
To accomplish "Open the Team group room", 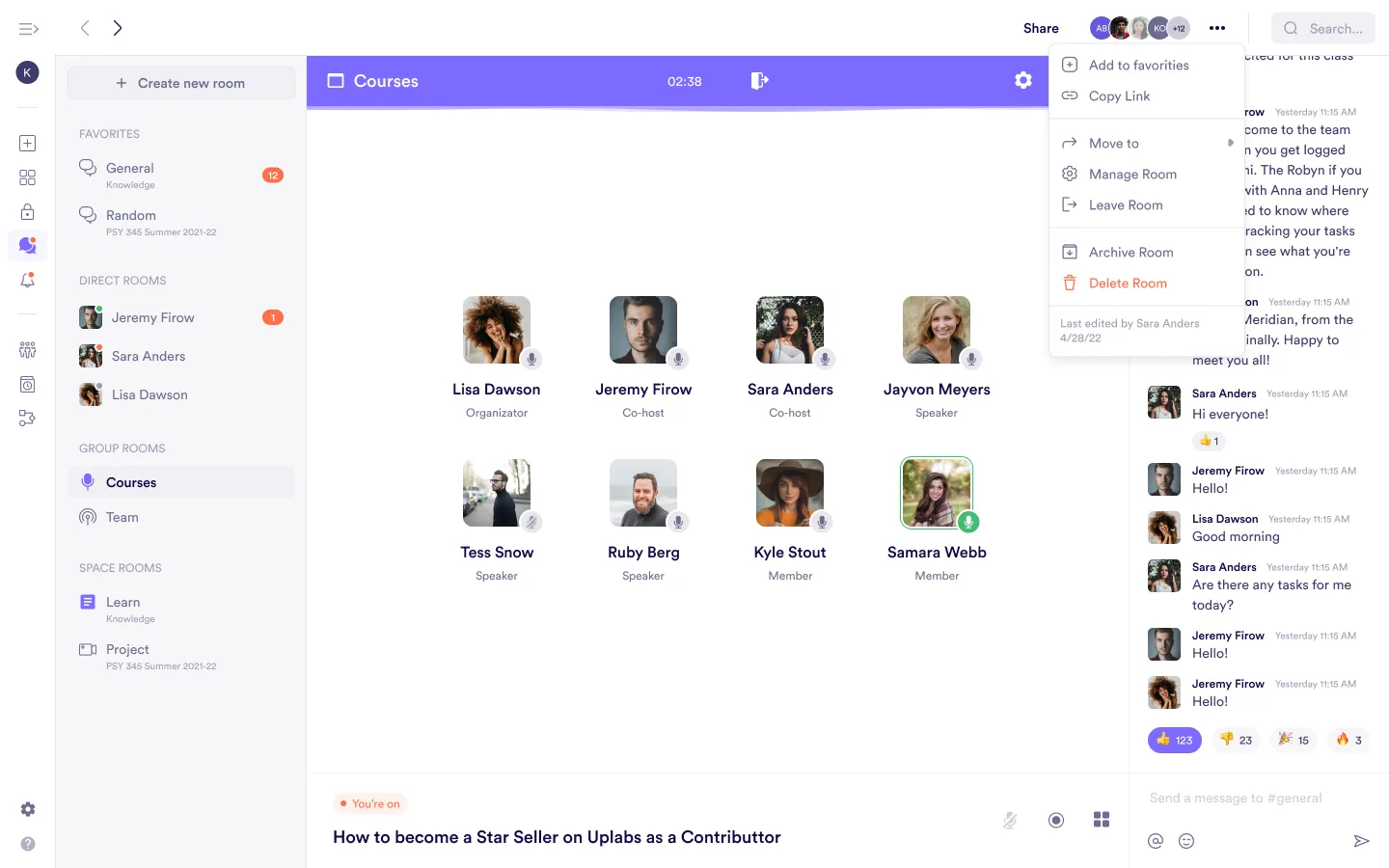I will pos(123,517).
